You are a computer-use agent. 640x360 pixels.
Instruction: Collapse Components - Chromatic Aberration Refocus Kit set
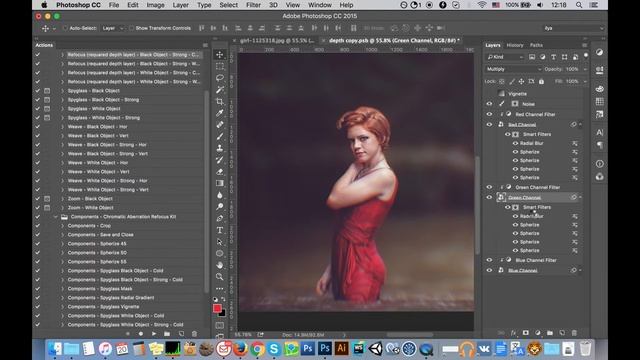pyautogui.click(x=56, y=217)
